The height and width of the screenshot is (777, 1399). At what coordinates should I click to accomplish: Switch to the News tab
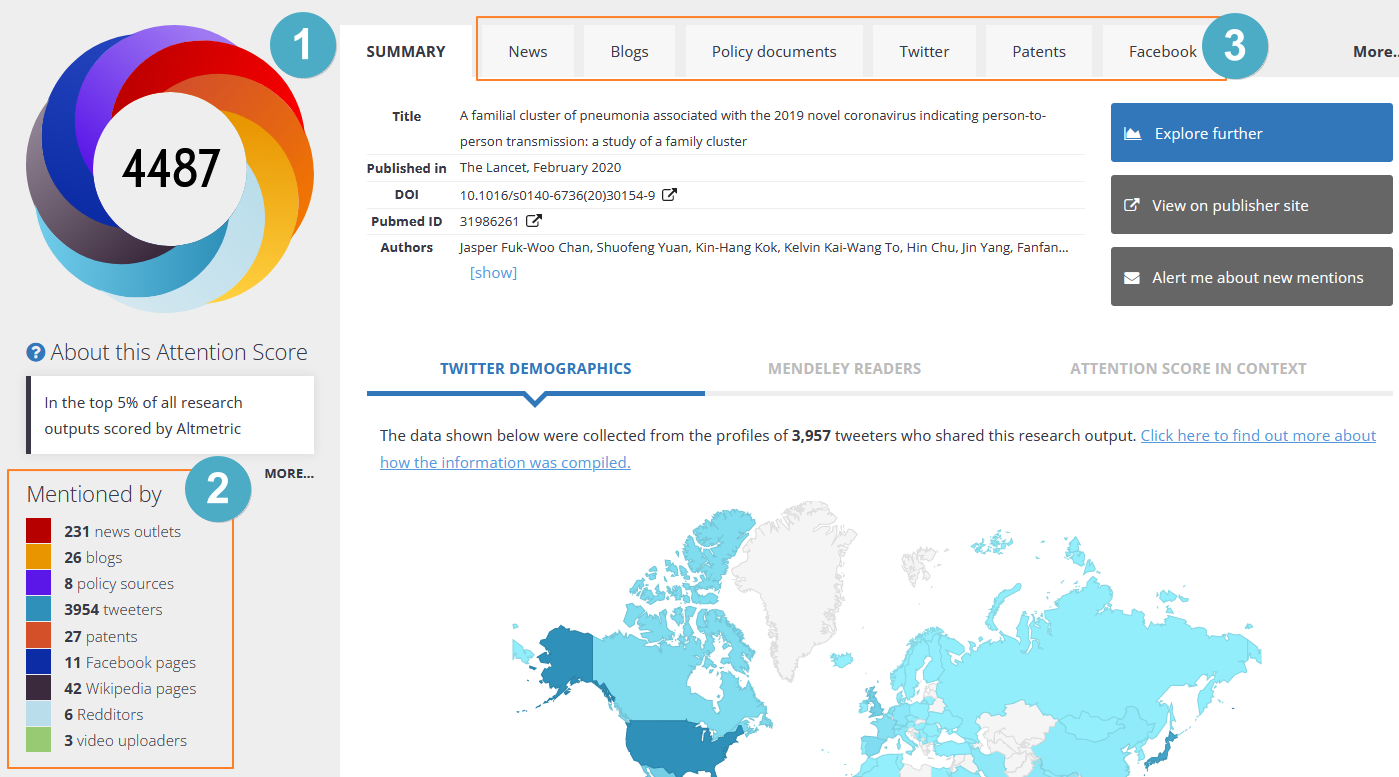tap(527, 51)
